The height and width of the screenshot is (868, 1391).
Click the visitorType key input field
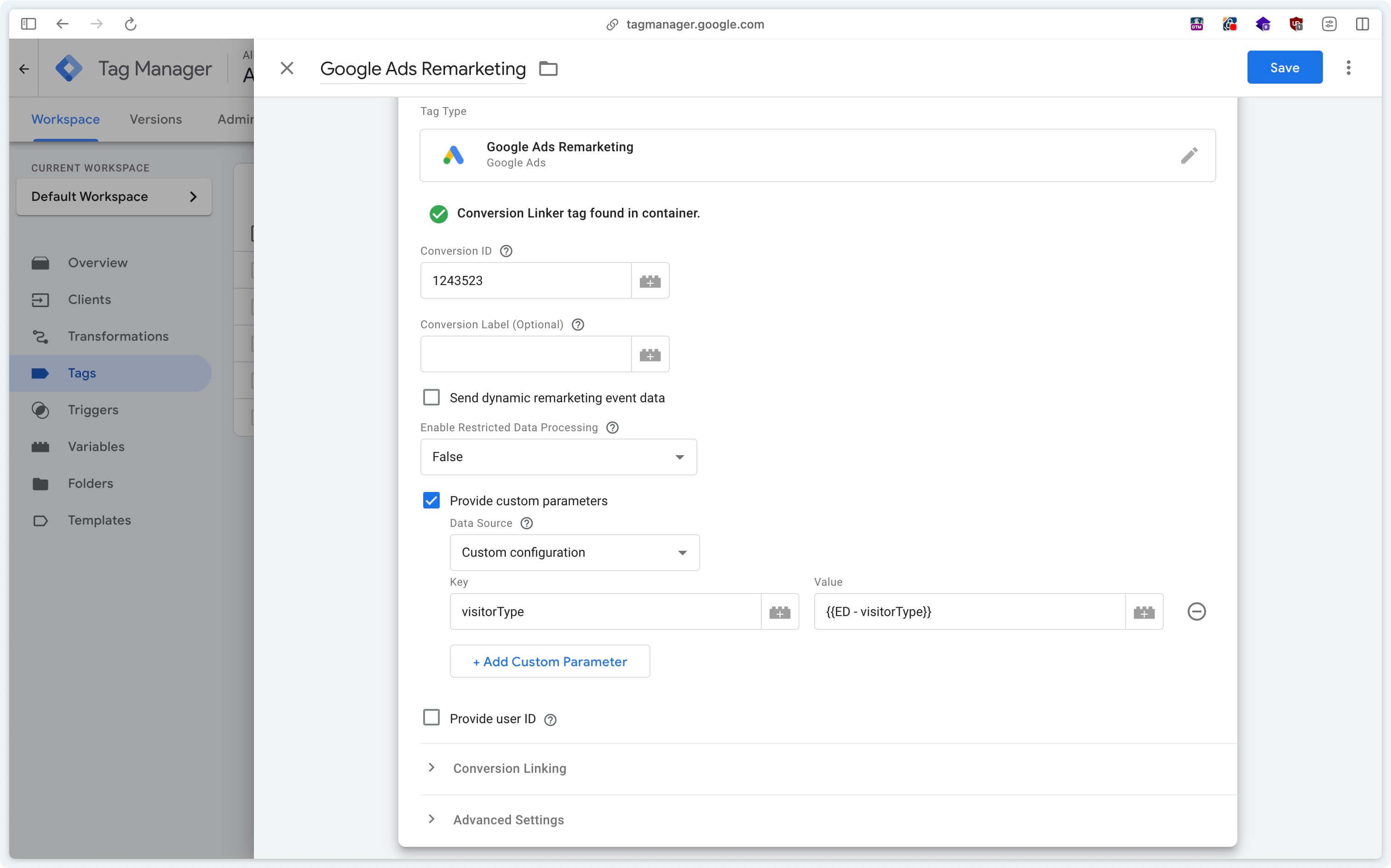point(606,611)
